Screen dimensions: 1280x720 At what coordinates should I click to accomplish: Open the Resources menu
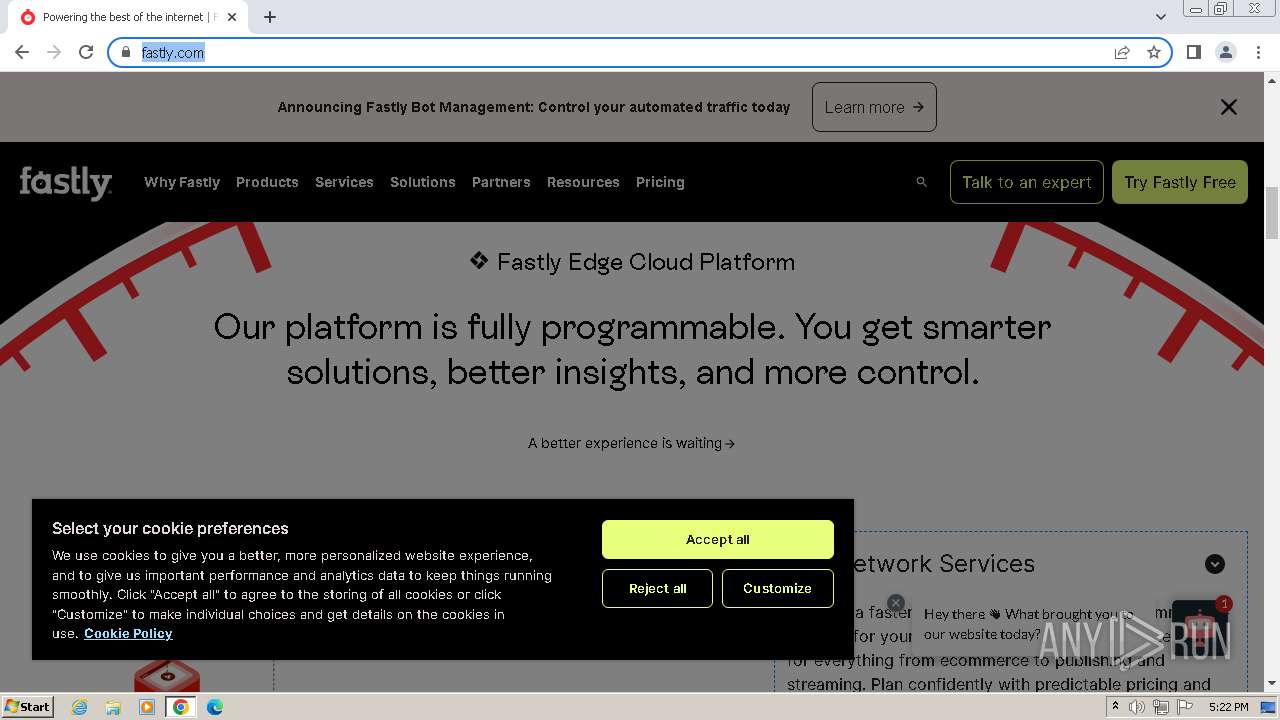tap(583, 182)
